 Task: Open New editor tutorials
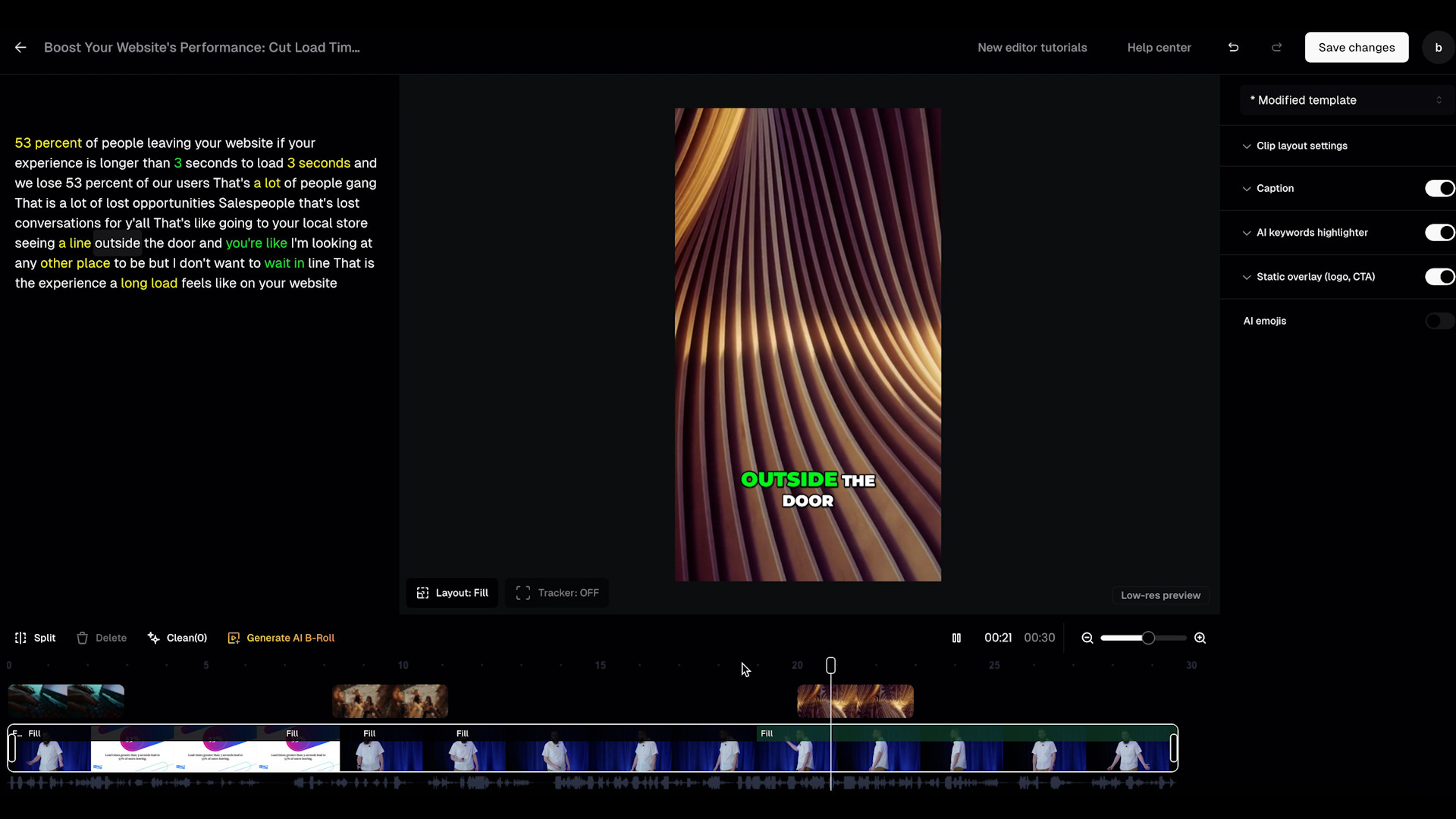point(1032,47)
